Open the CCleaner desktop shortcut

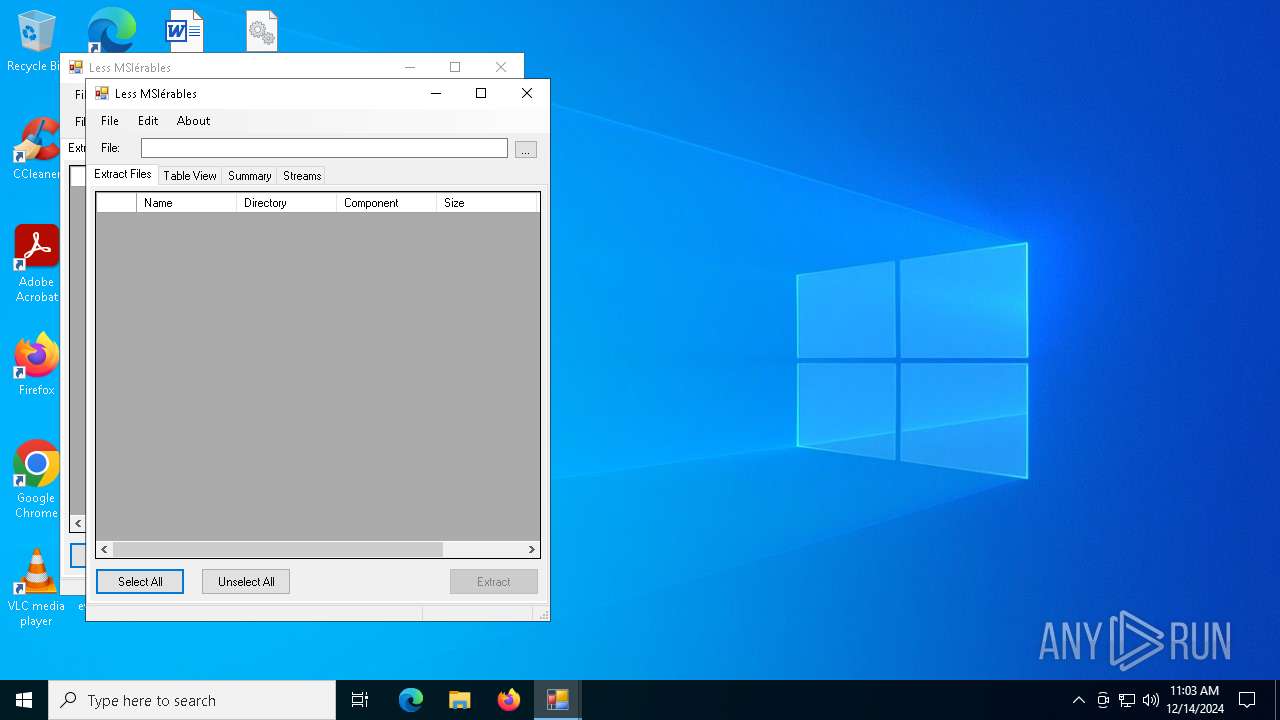tap(36, 148)
